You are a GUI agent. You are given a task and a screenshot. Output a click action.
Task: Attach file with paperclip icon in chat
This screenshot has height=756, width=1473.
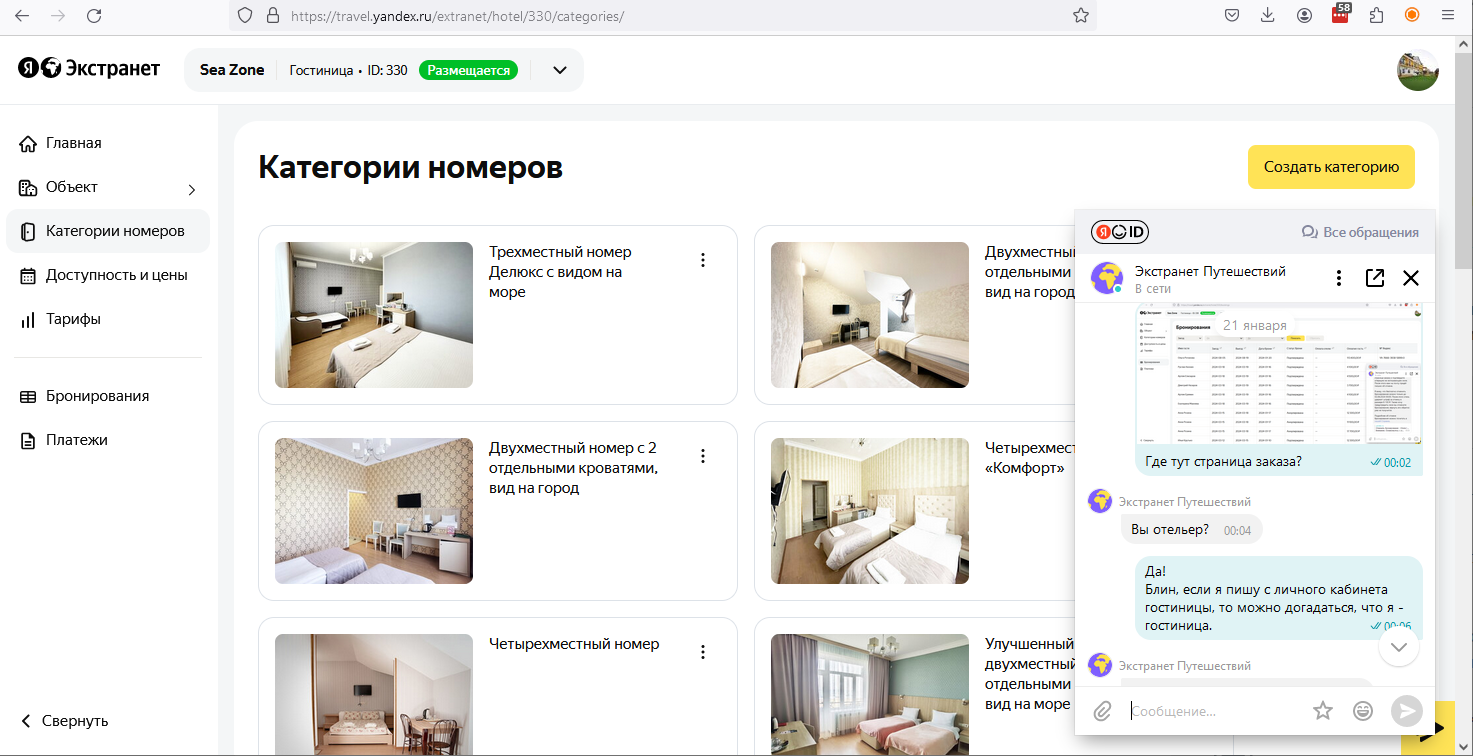tap(1102, 711)
